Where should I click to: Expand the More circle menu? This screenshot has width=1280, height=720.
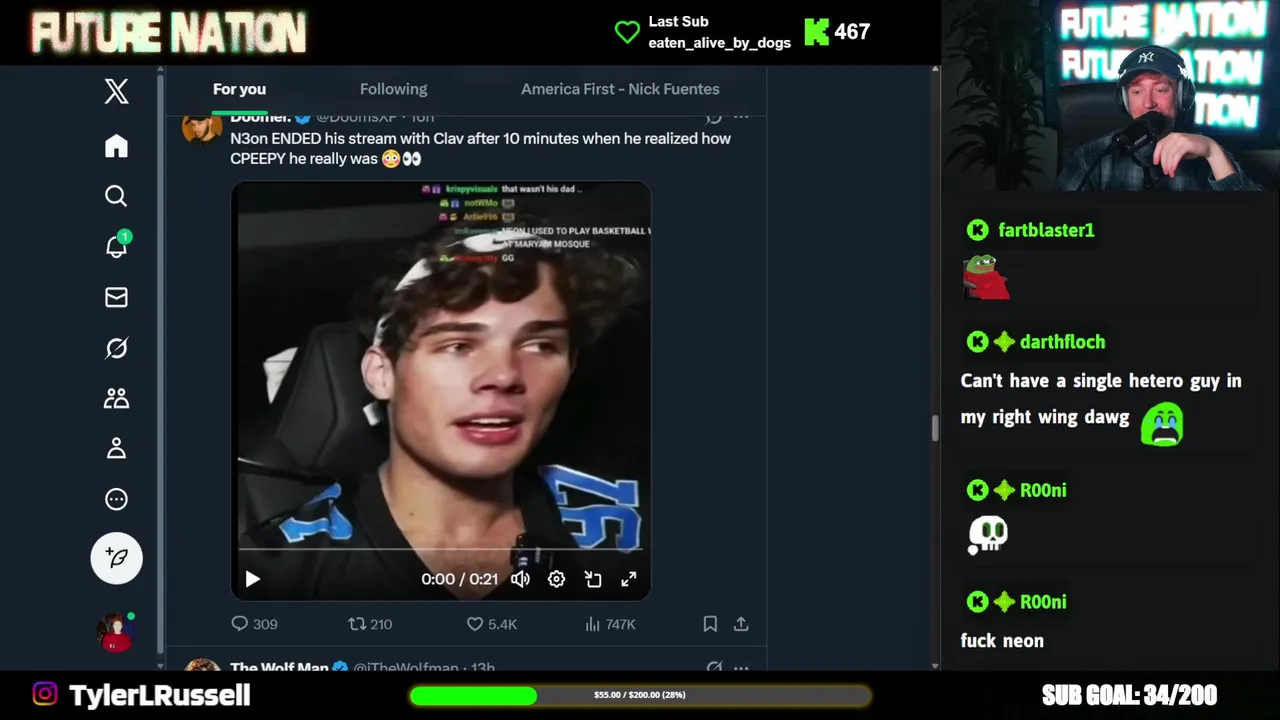tap(116, 499)
